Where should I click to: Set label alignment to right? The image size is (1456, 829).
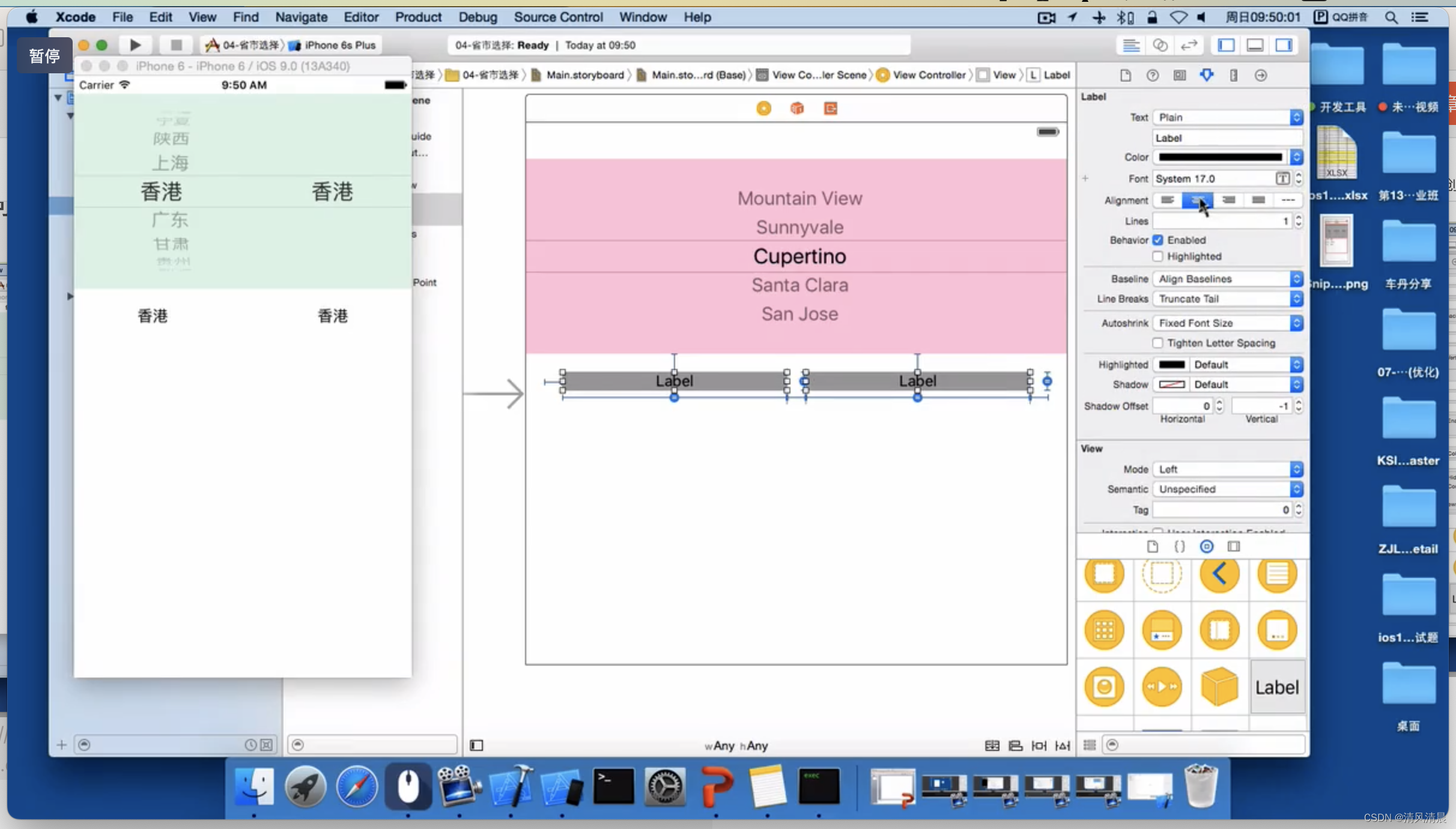click(1228, 200)
